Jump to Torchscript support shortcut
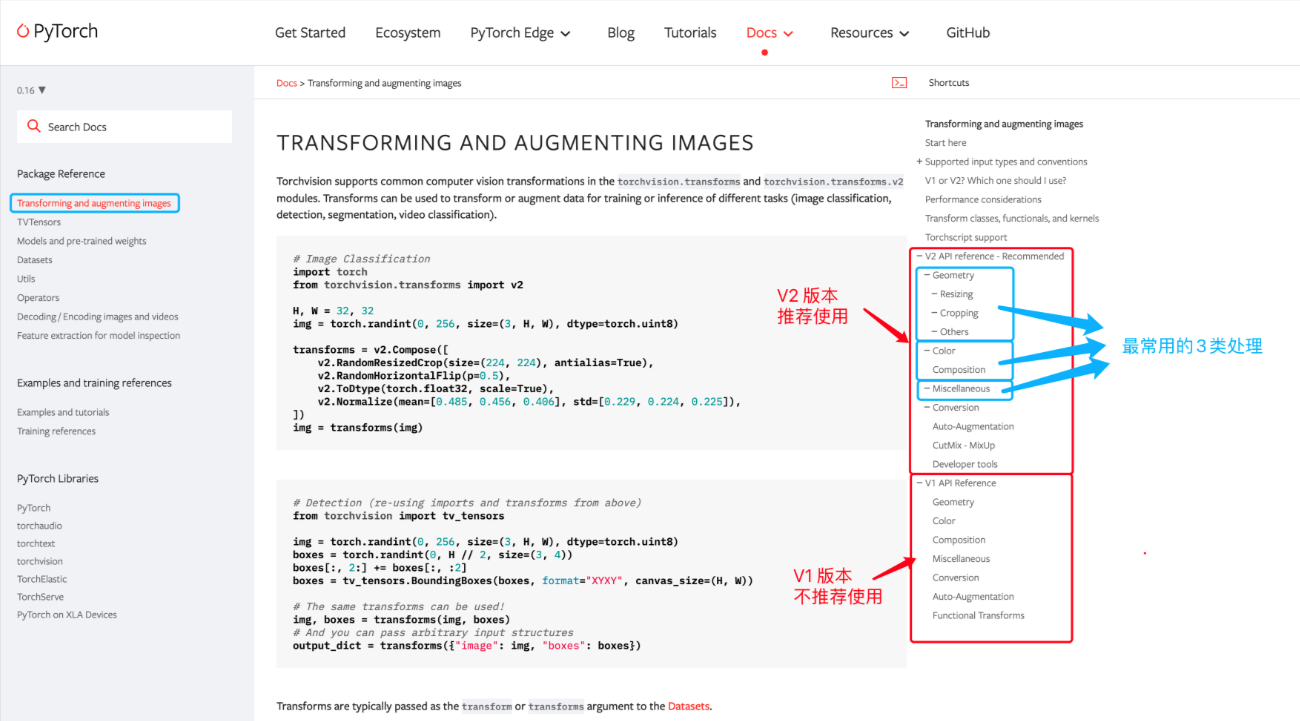 pyautogui.click(x=966, y=238)
